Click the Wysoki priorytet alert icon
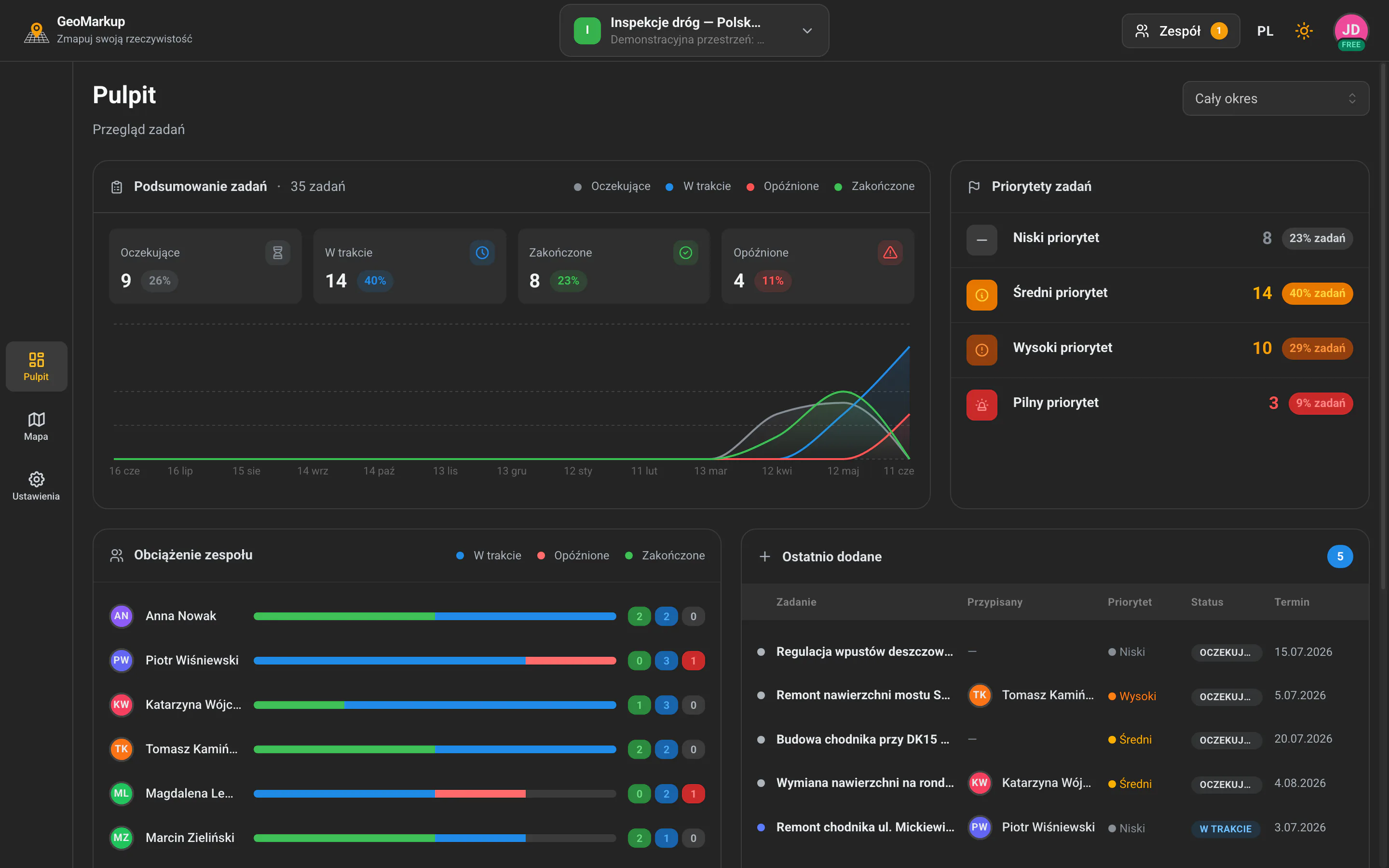Image resolution: width=1389 pixels, height=868 pixels. (981, 350)
